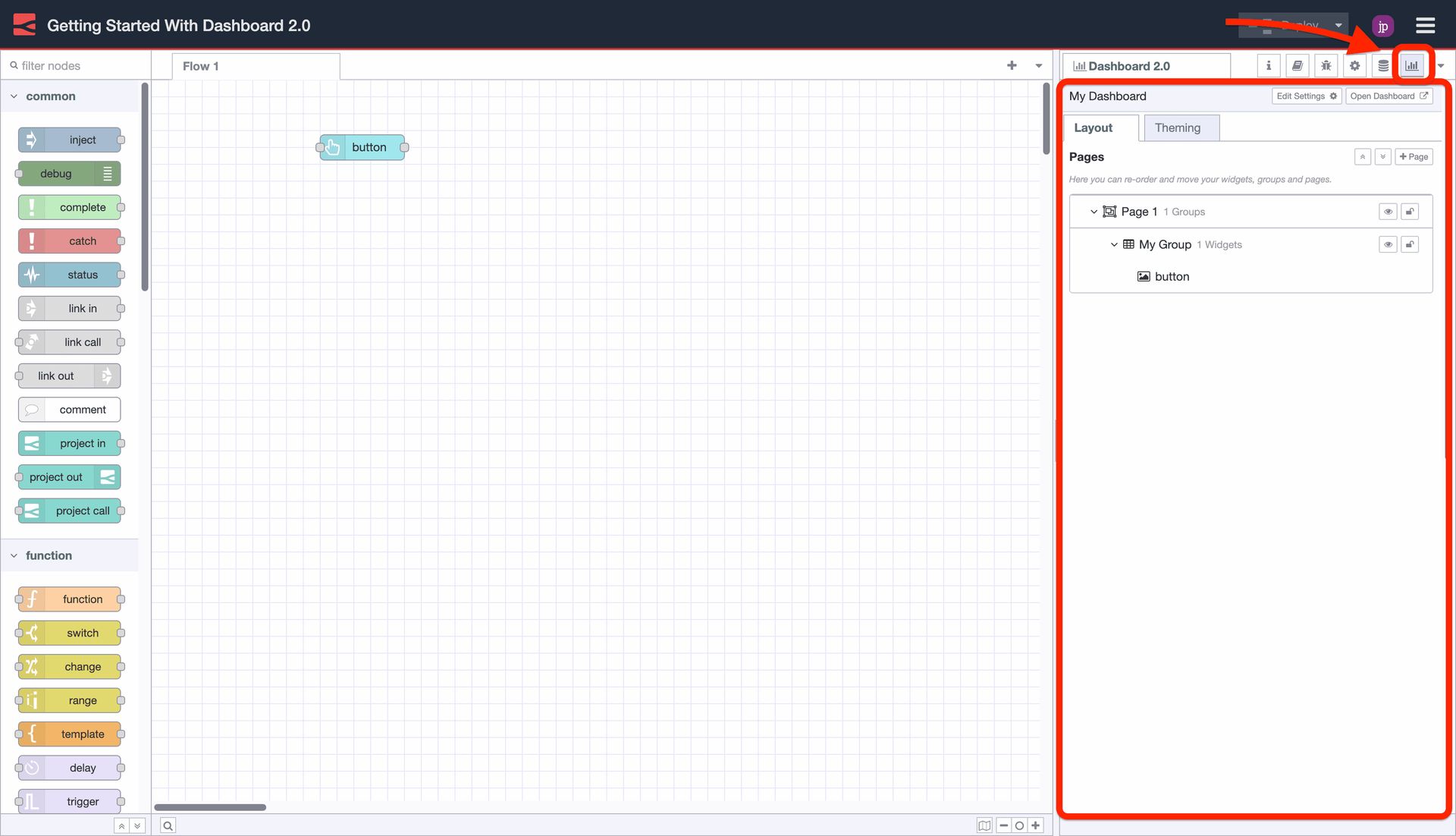Toggle visibility of Page 1
Image resolution: width=1456 pixels, height=836 pixels.
(x=1388, y=211)
